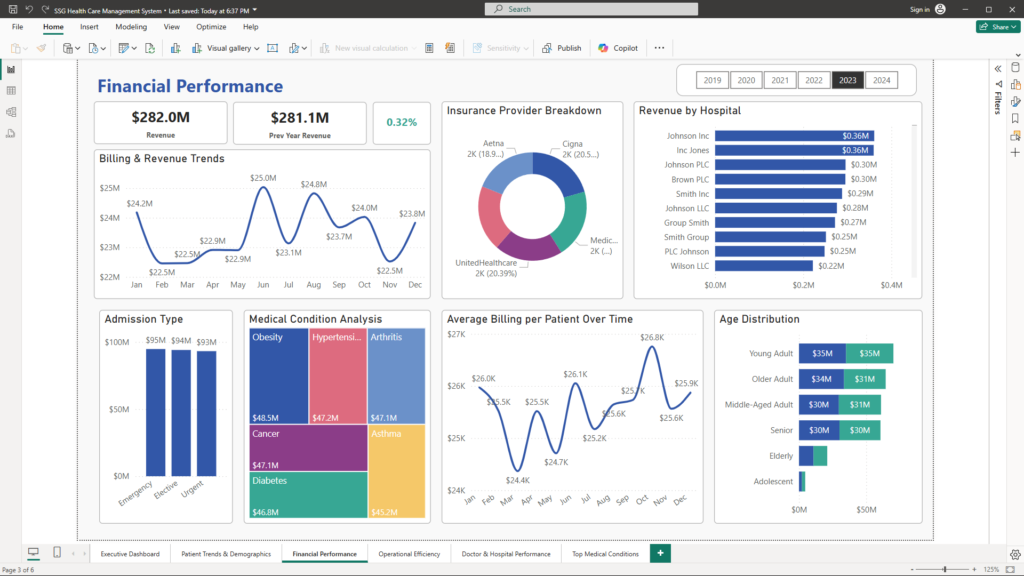
Task: Add a new report page
Action: [x=660, y=553]
